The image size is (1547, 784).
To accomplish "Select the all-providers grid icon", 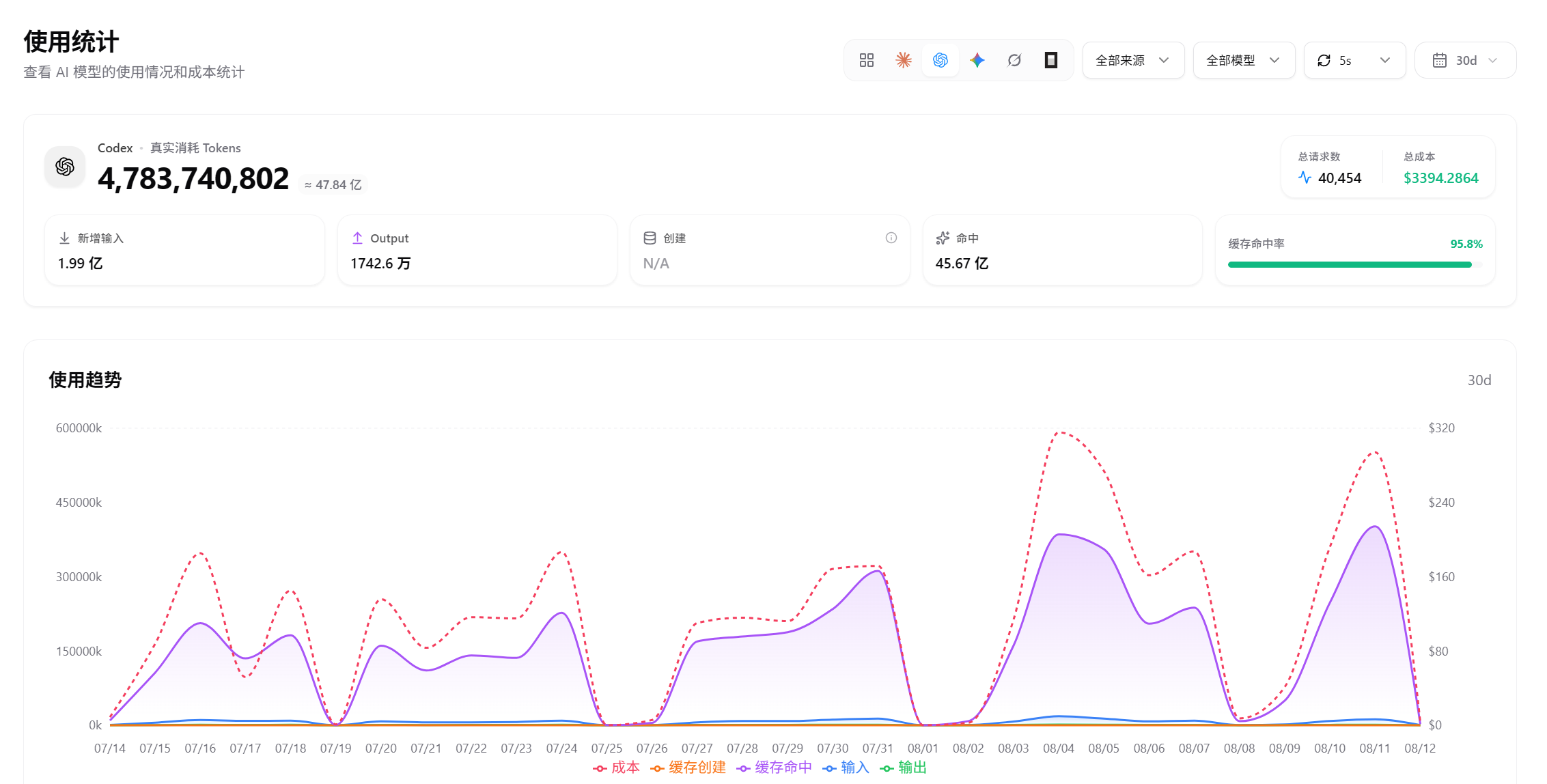I will pyautogui.click(x=867, y=60).
